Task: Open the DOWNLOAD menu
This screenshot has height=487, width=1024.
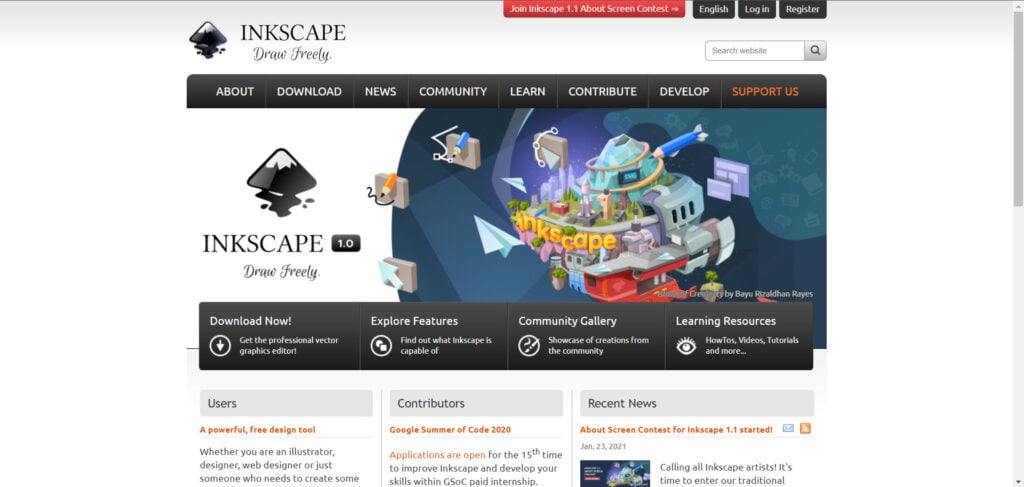Action: (x=309, y=91)
